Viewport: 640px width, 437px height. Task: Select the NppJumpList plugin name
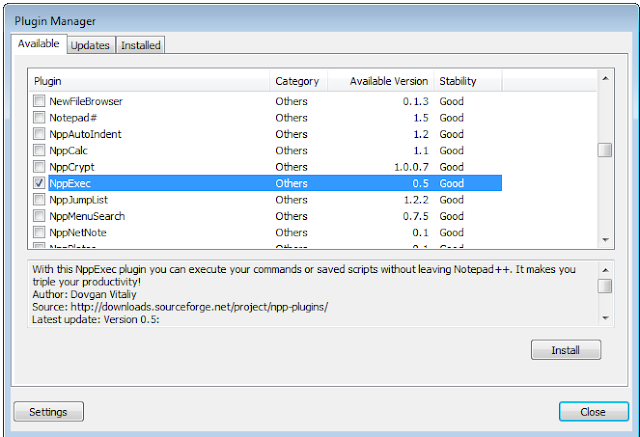(x=78, y=200)
